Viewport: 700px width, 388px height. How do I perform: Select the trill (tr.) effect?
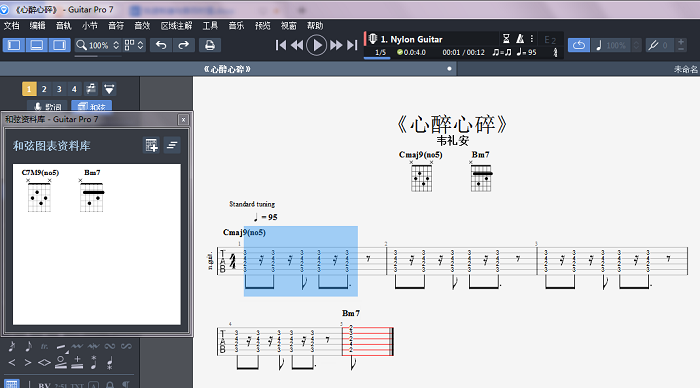click(x=44, y=346)
